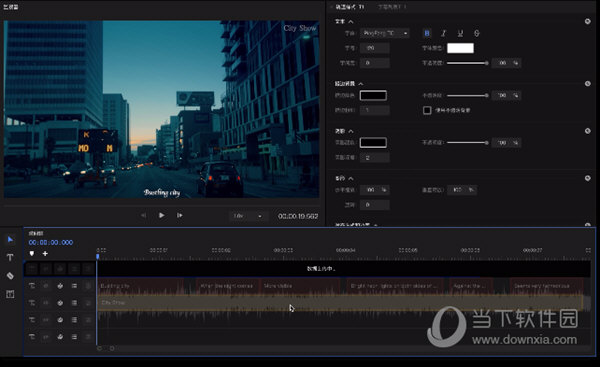Select the City Show subtitle clip

[340, 303]
